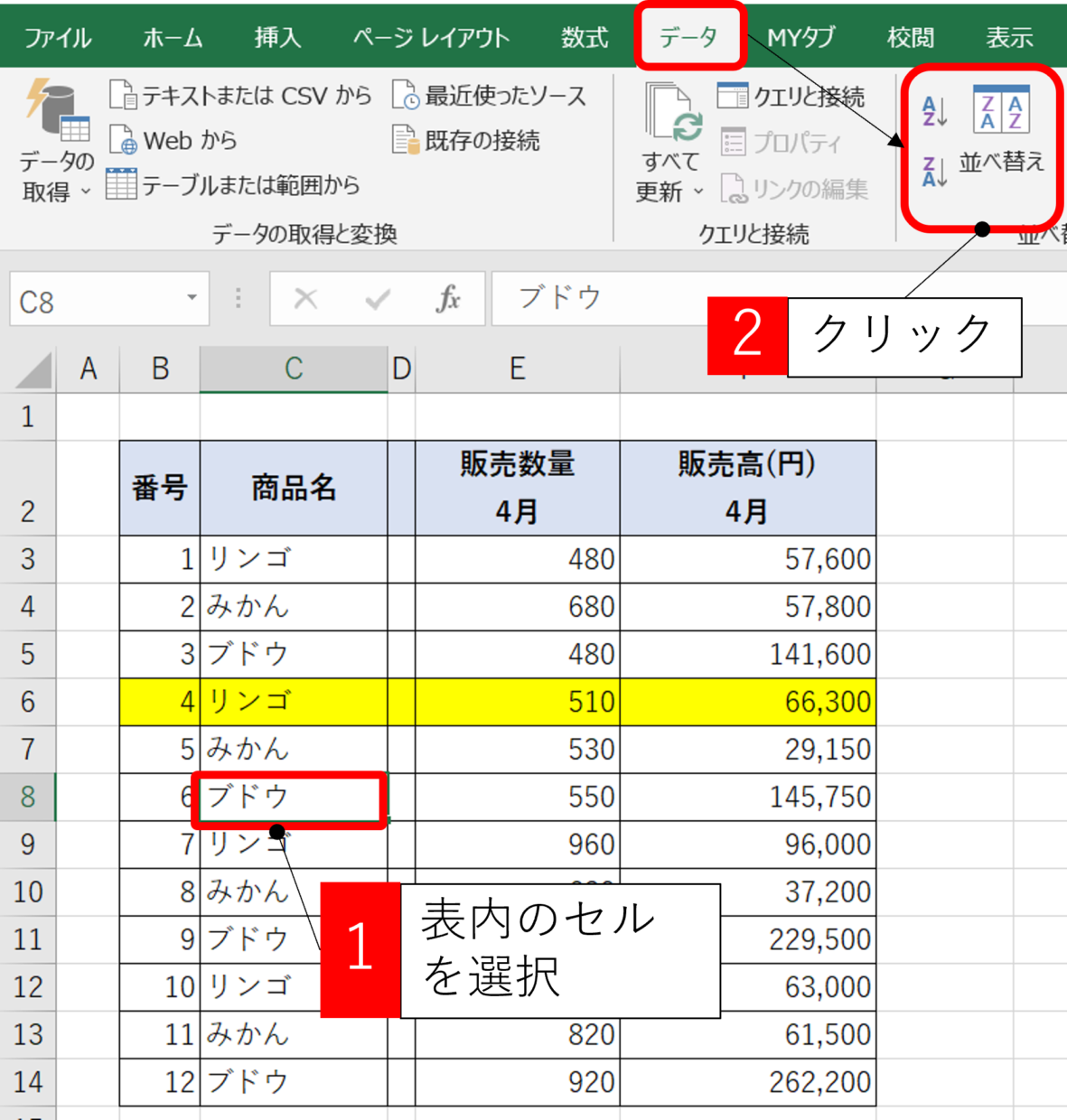Expand the データの取得 dropdown arrow
This screenshot has height=1120, width=1067.
click(86, 192)
